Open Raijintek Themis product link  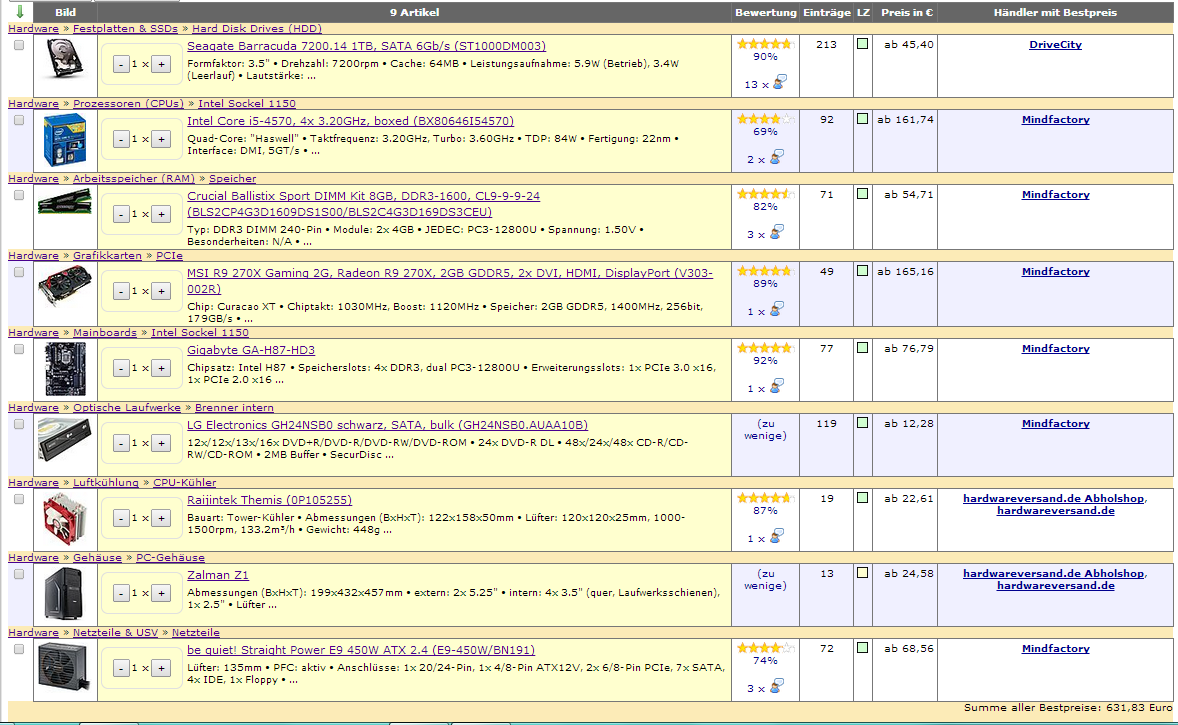click(269, 500)
